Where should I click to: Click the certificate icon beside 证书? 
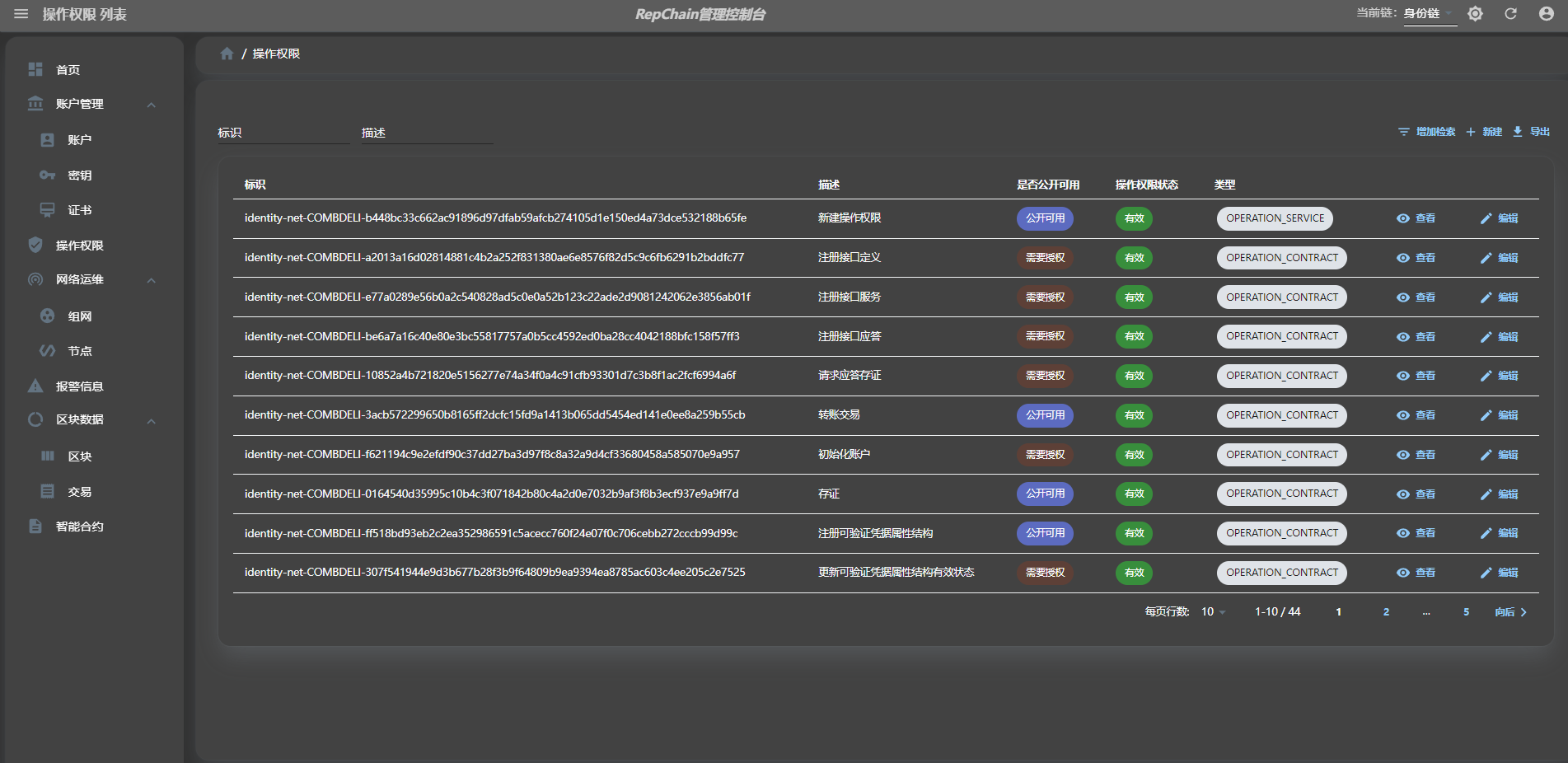tap(48, 210)
